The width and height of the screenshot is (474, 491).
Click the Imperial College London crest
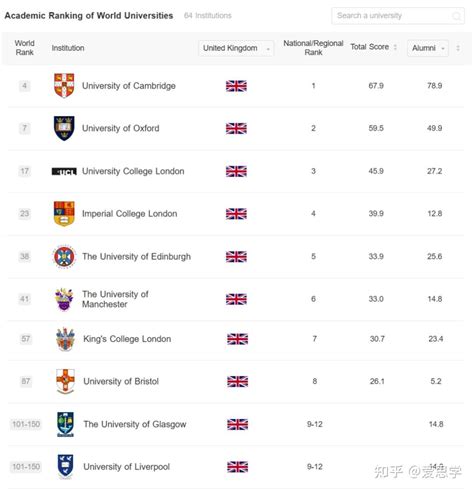64,214
